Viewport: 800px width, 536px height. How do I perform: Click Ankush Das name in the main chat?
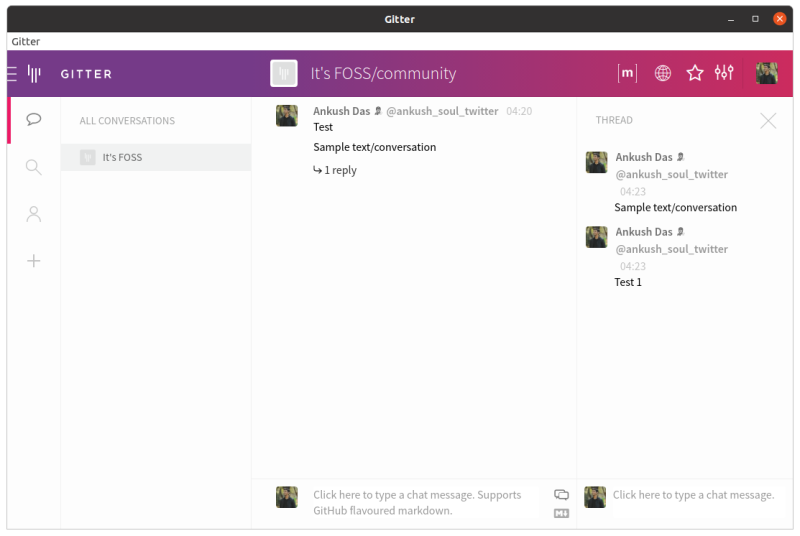click(x=341, y=111)
